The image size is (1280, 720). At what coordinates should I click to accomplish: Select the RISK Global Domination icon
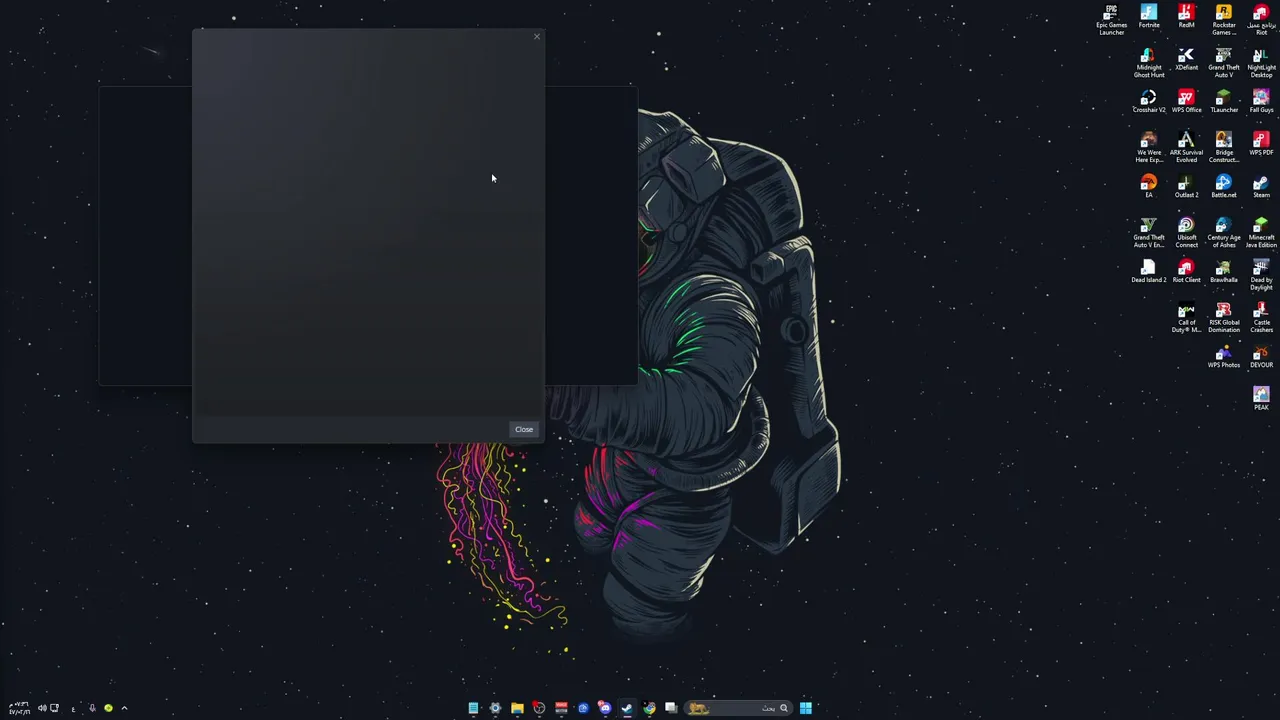click(x=1224, y=318)
